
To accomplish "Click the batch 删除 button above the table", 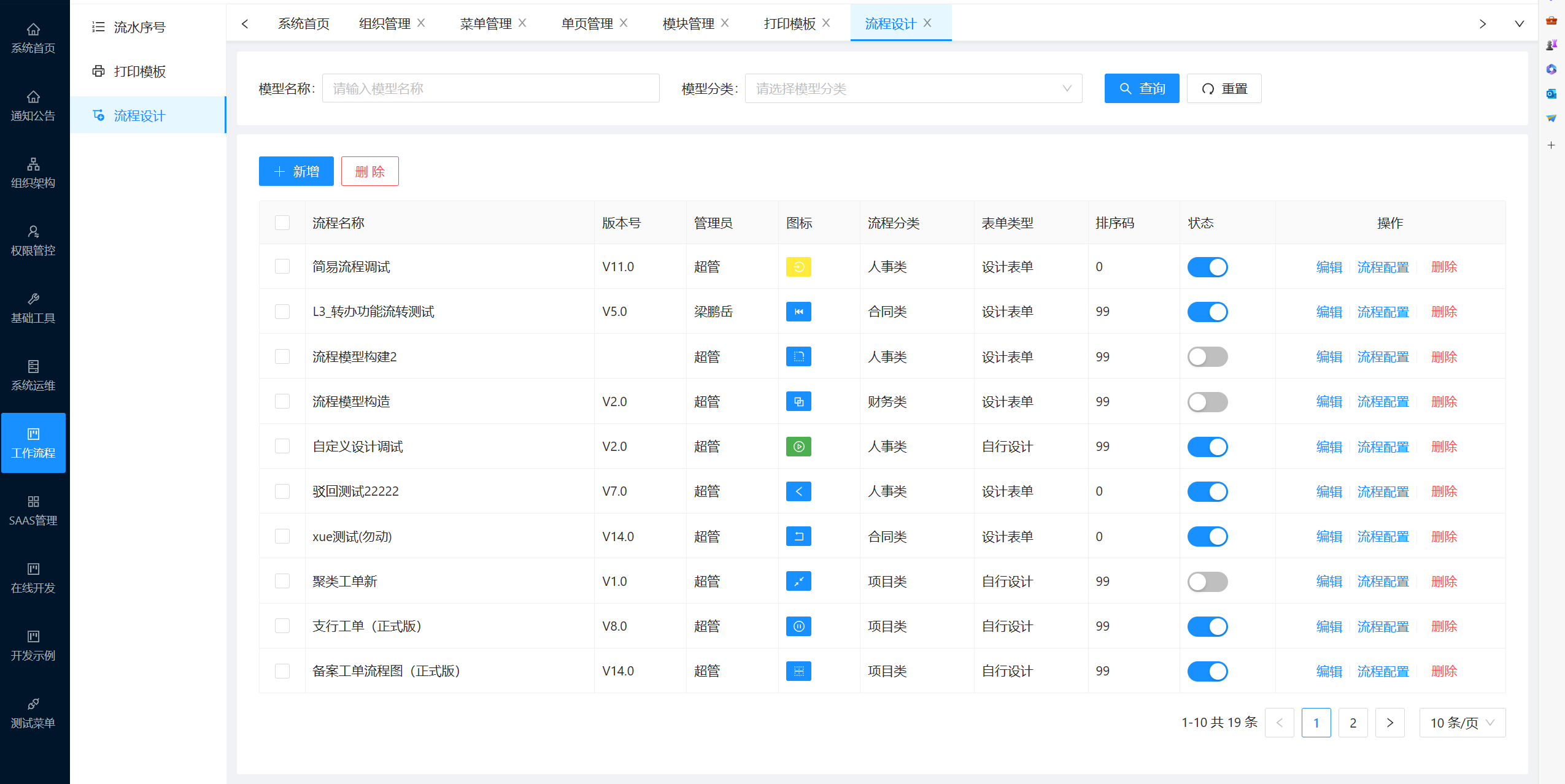I will pyautogui.click(x=369, y=171).
